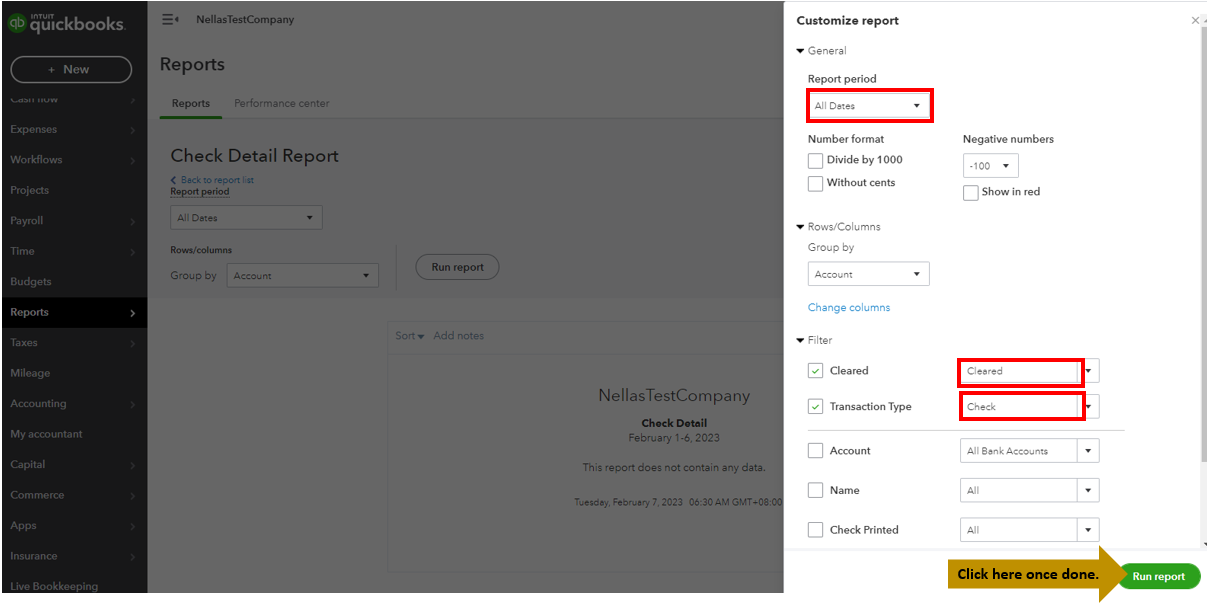Open Payroll in the sidebar
Viewport: 1211px width, 605px height.
[x=73, y=221]
